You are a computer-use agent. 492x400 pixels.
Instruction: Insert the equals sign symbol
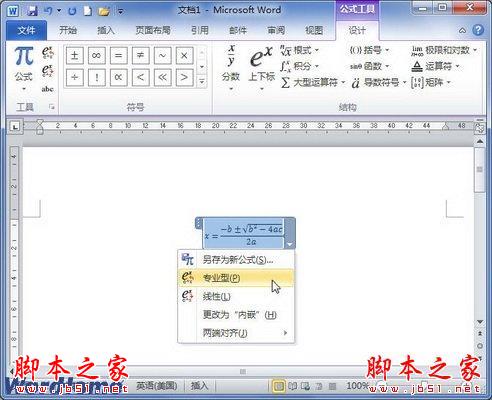pyautogui.click(x=118, y=55)
